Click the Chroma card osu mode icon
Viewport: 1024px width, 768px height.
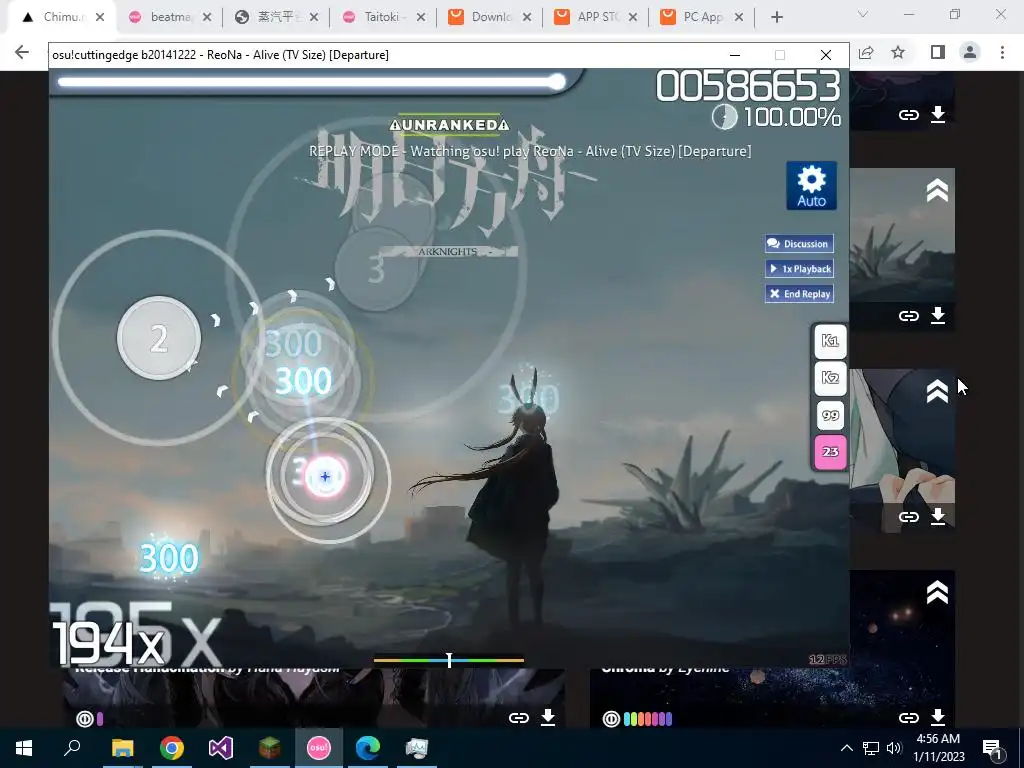(611, 719)
